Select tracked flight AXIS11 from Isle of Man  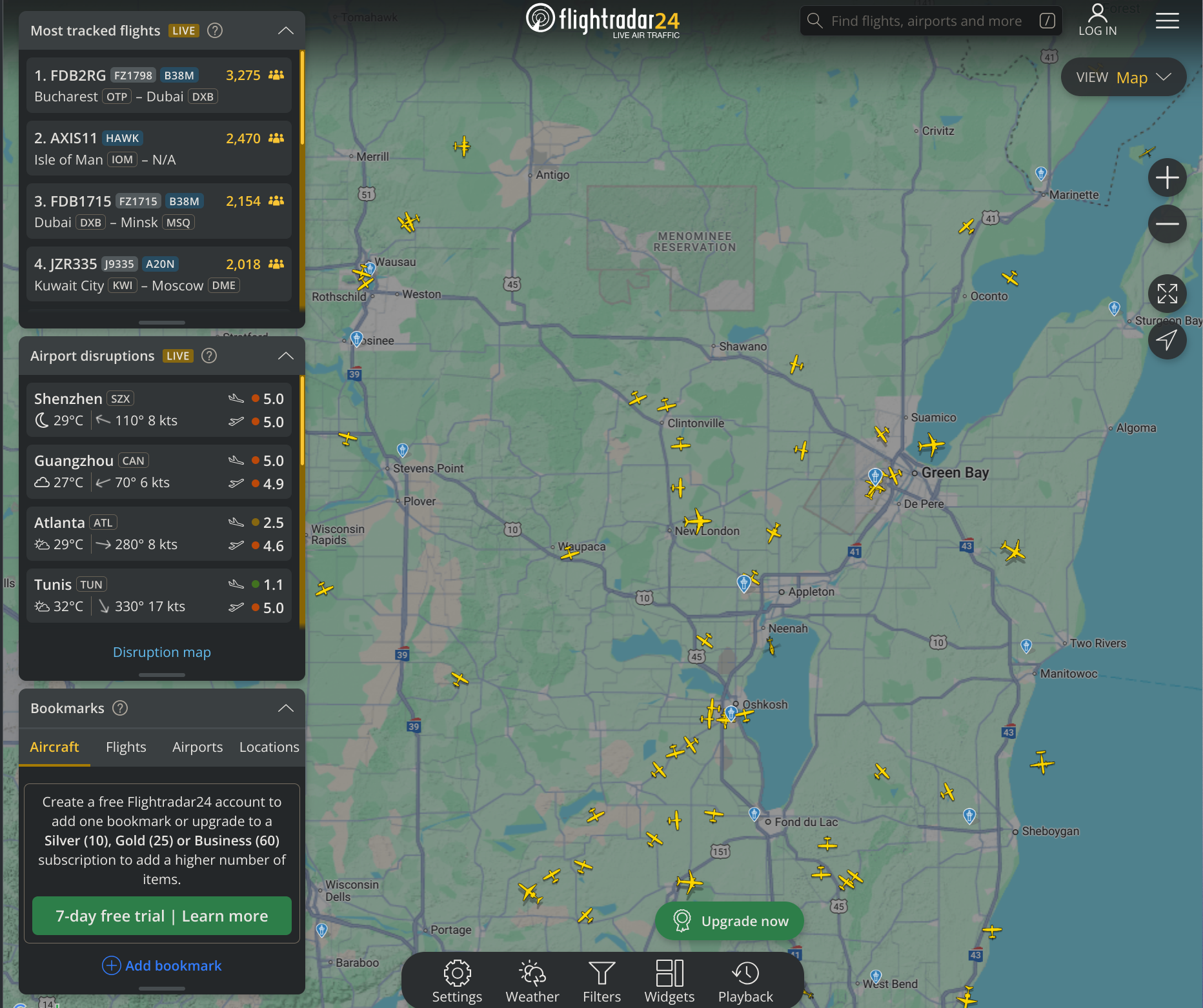(x=159, y=148)
